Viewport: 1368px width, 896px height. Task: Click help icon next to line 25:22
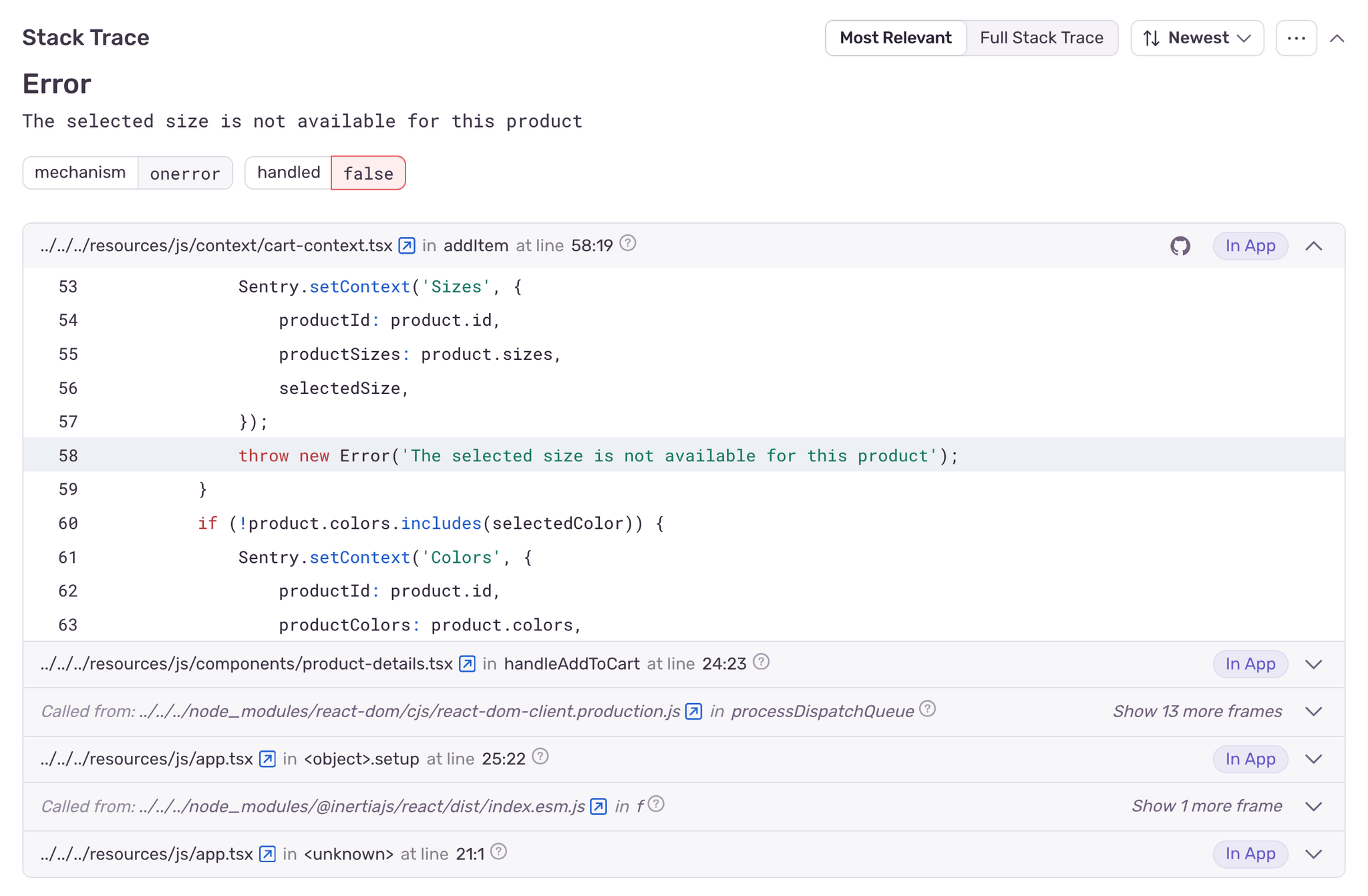[x=541, y=756]
